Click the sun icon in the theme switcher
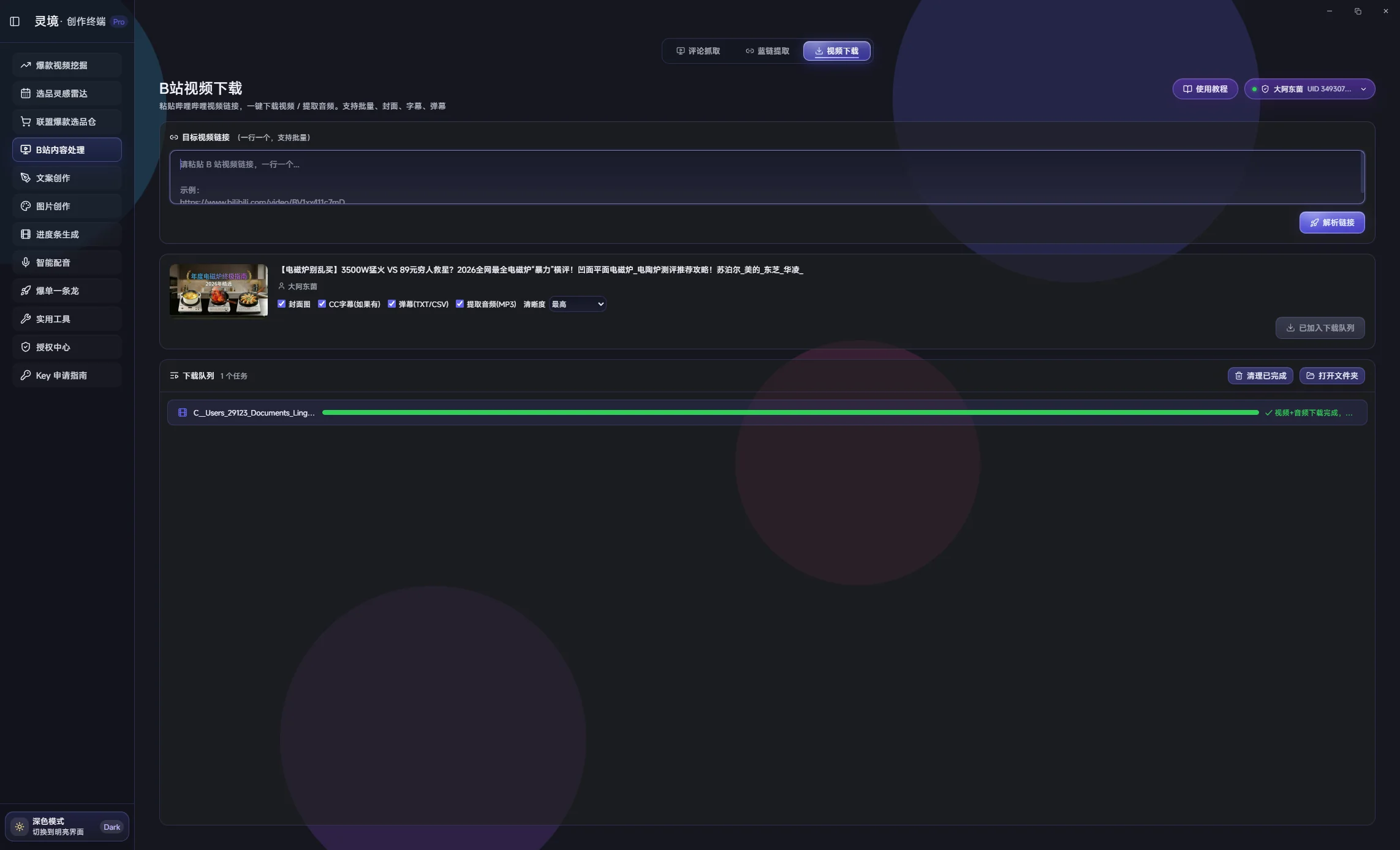The width and height of the screenshot is (1400, 850). (20, 827)
